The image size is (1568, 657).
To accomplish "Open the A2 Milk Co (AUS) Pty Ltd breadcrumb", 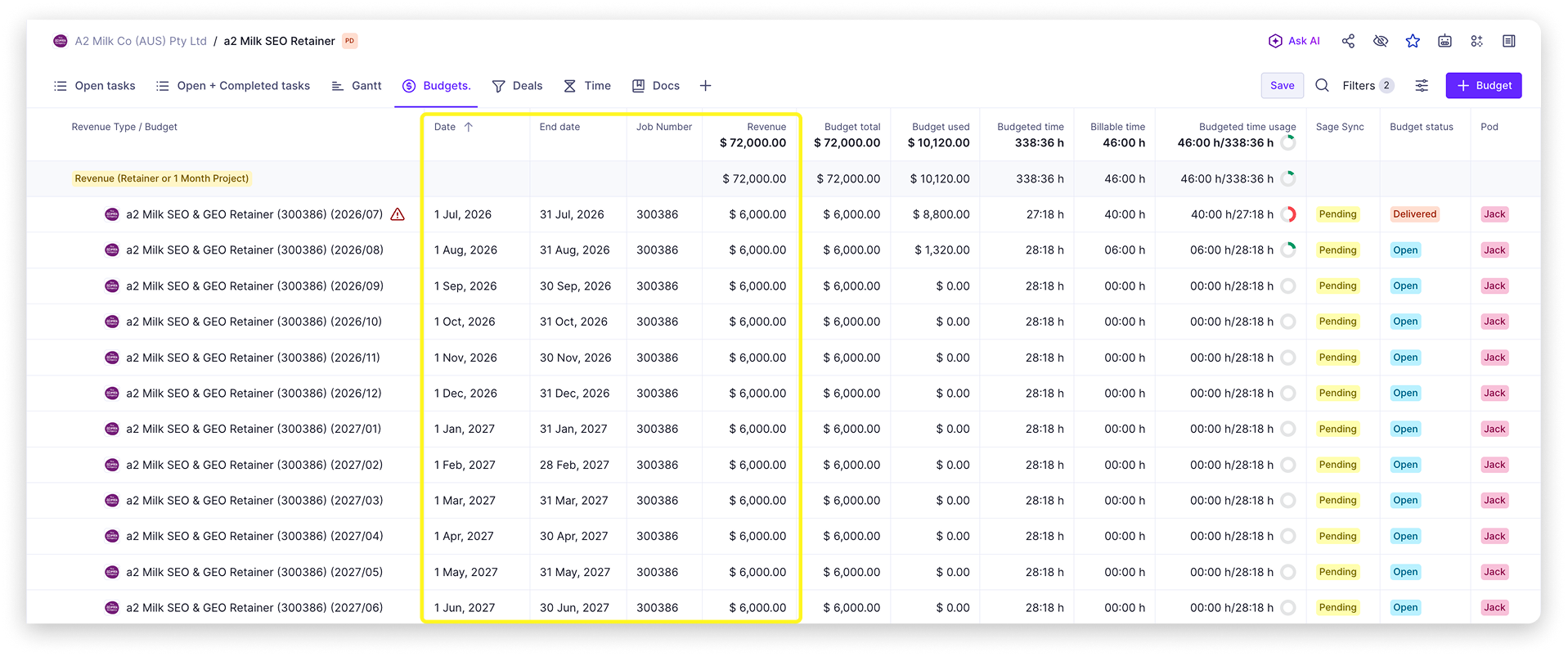I will pyautogui.click(x=141, y=41).
